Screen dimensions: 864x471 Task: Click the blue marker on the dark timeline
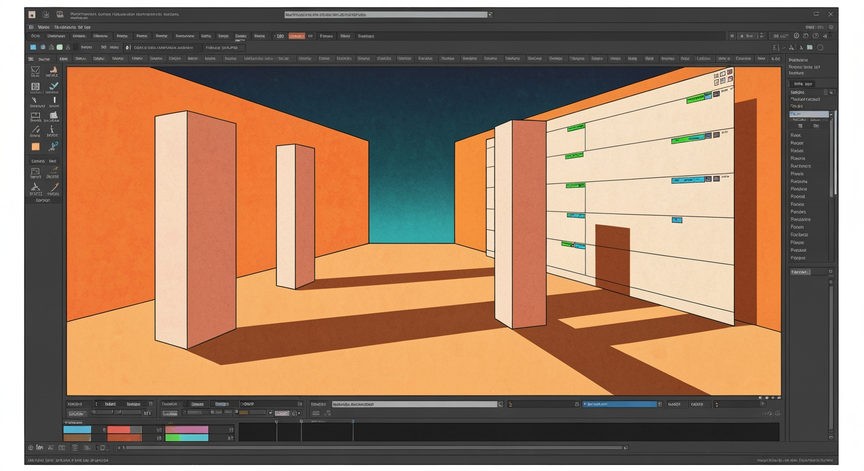(353, 422)
